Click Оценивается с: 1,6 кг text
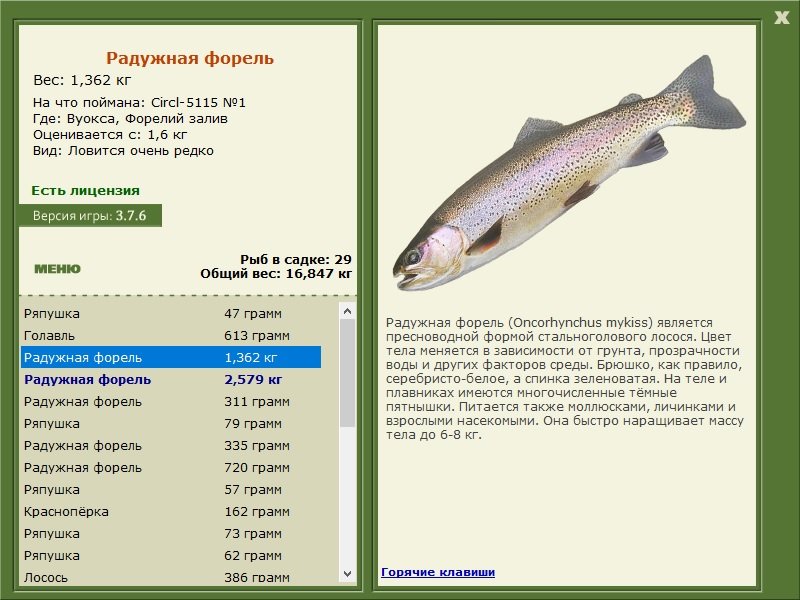 tap(110, 135)
